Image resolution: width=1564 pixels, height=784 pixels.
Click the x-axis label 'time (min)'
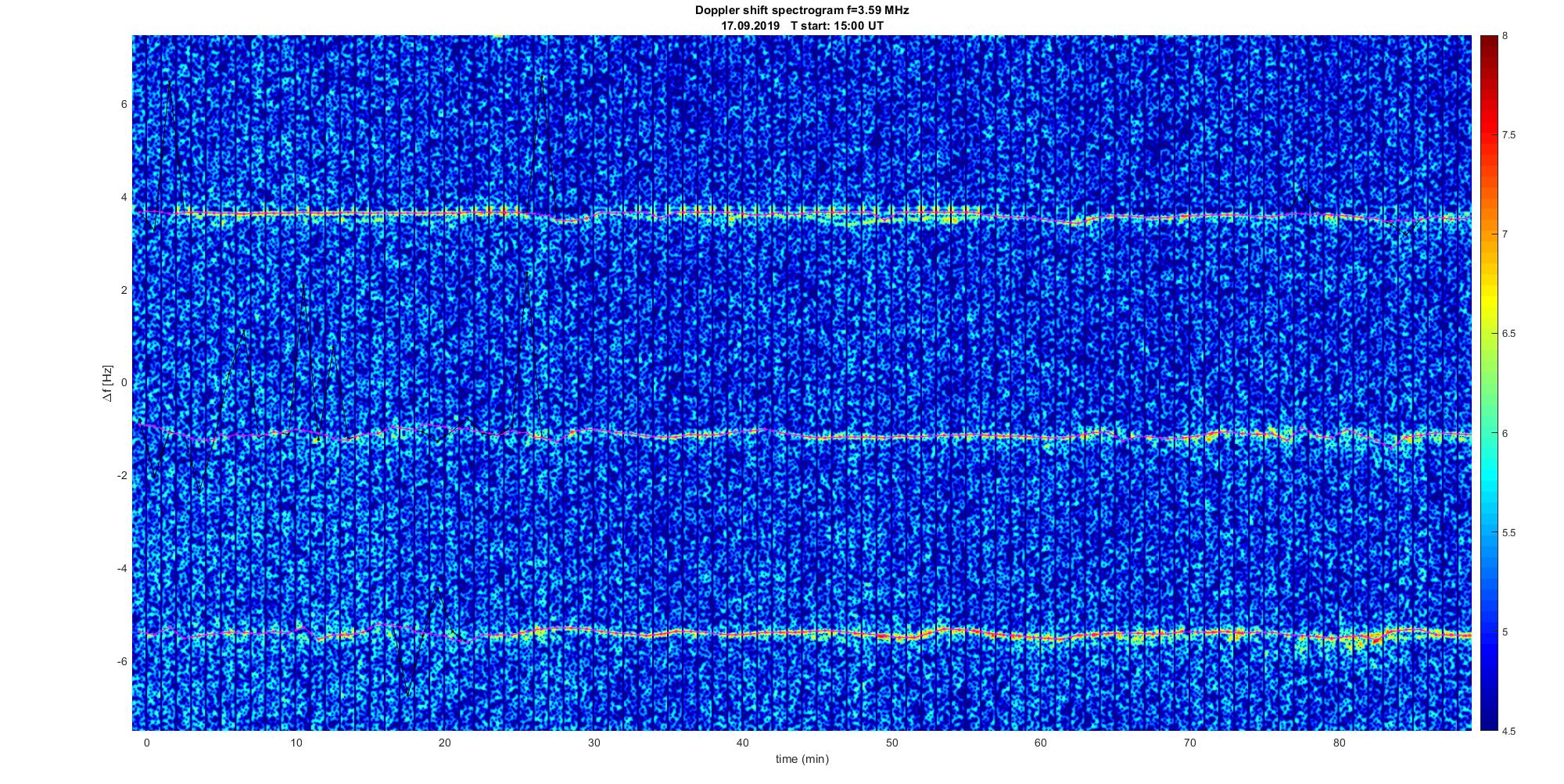802,759
